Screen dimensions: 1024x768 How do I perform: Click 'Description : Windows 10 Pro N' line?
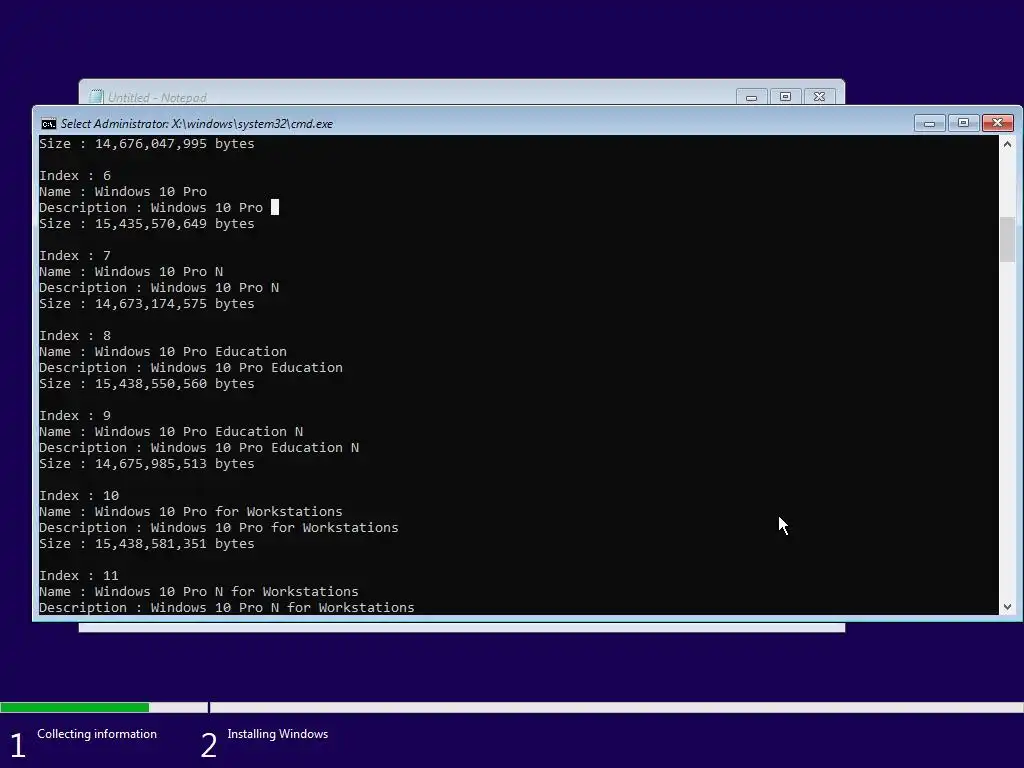(x=159, y=288)
